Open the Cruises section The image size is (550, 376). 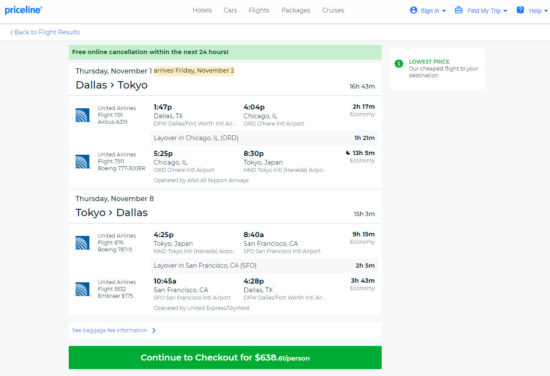coord(333,11)
